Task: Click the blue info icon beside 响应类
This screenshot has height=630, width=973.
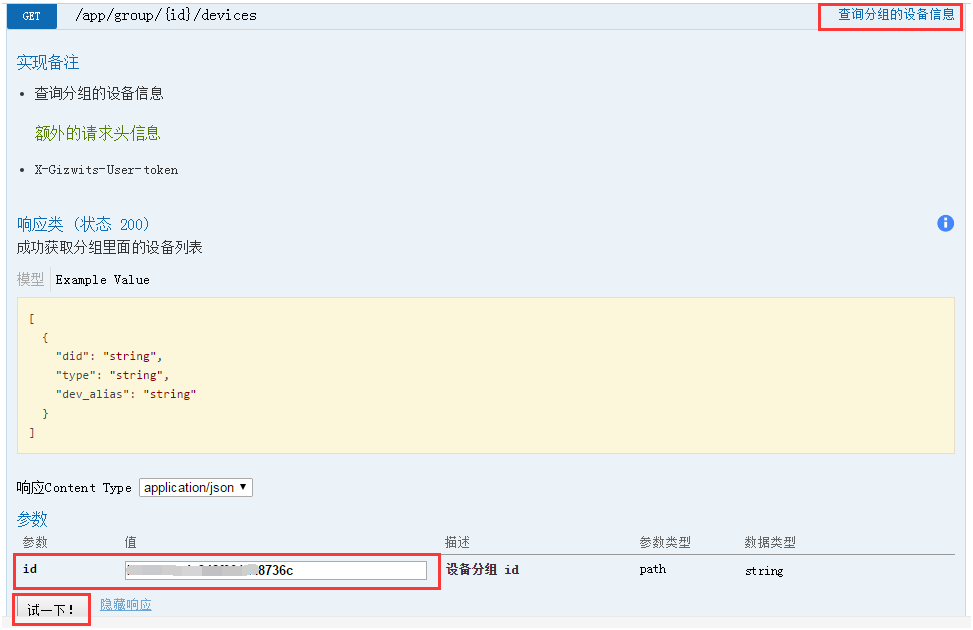Action: [x=945, y=223]
